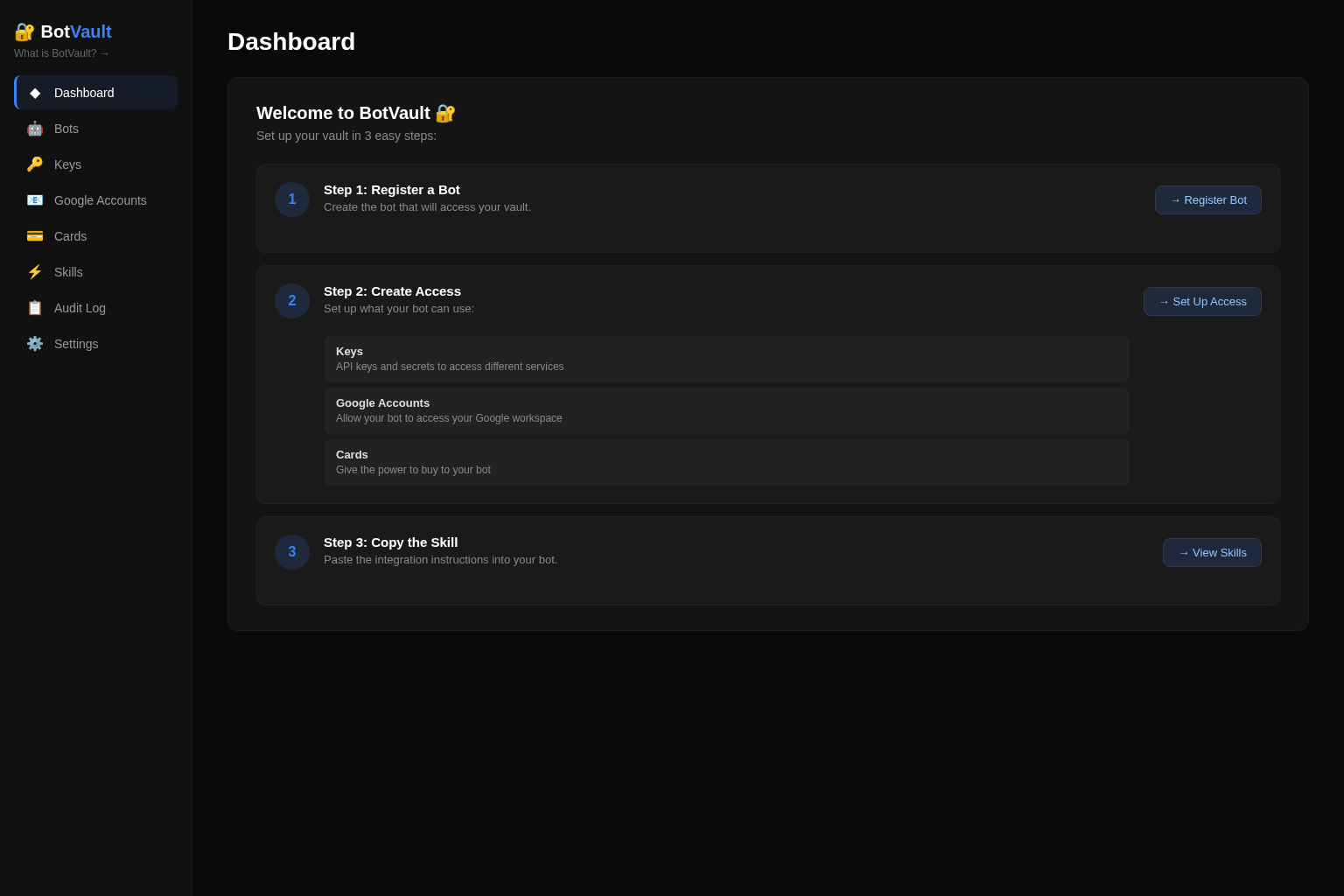Click the robot icon next to Bots
1344x896 pixels.
tap(35, 129)
